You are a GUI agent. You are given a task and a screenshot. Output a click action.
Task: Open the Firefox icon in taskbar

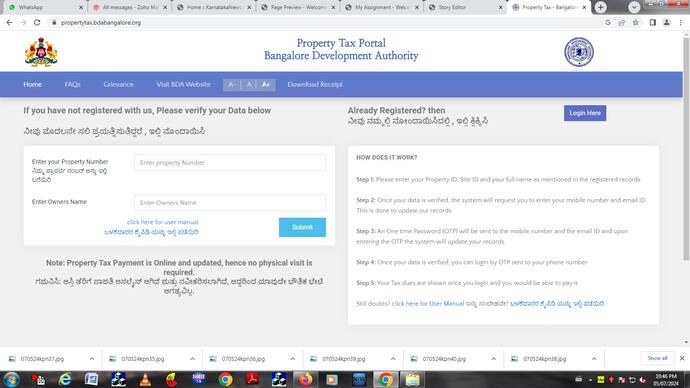tap(305, 379)
